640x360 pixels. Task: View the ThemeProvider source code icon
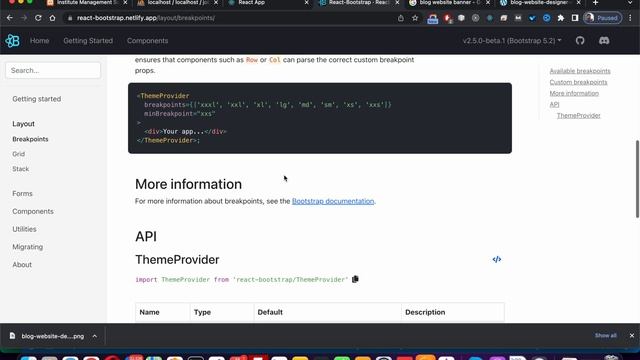[x=497, y=260]
